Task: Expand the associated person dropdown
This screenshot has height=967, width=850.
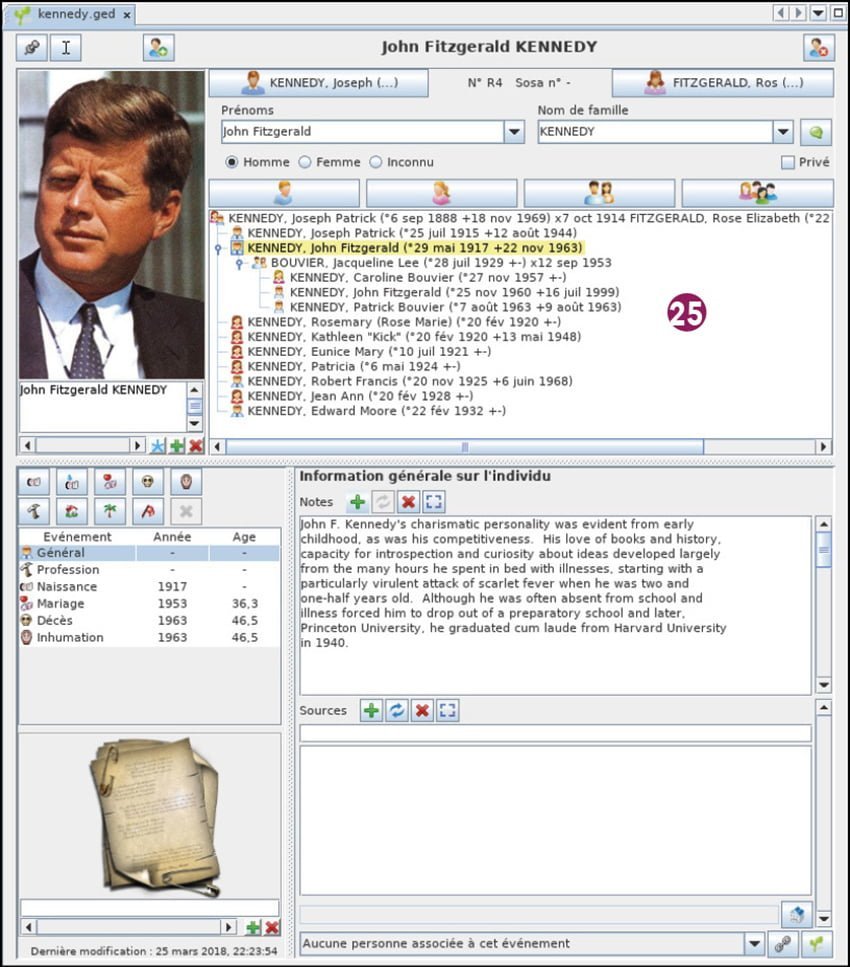Action: click(x=754, y=943)
